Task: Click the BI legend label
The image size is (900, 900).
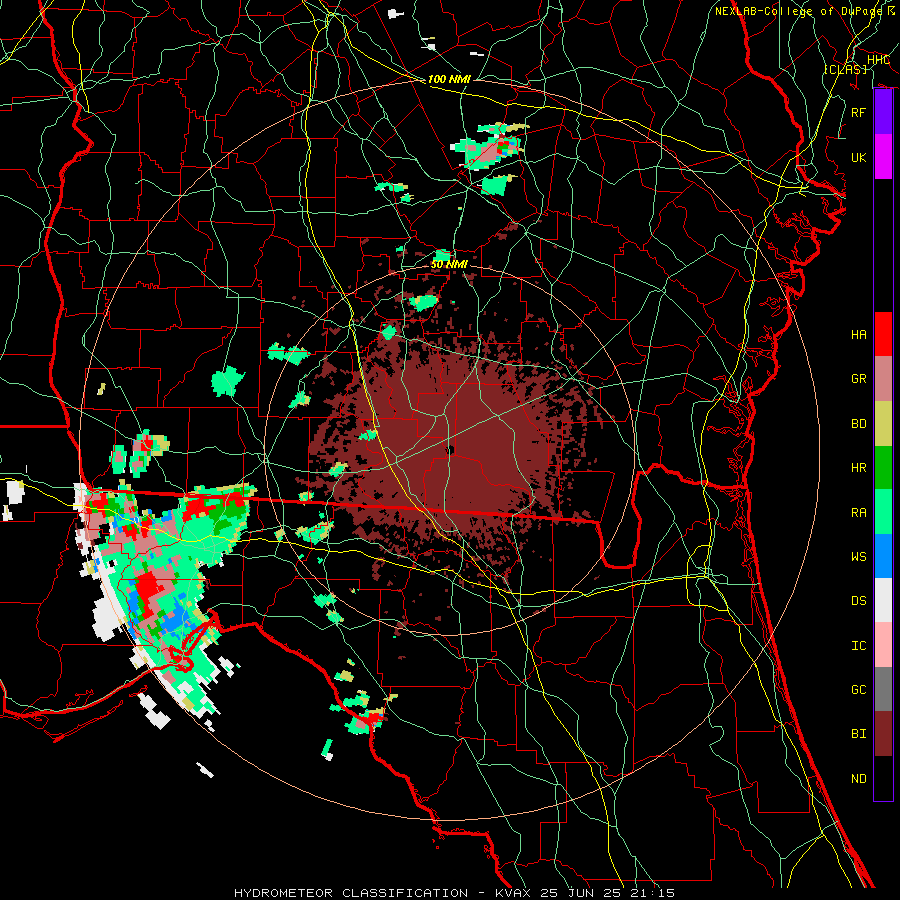Action: (859, 734)
